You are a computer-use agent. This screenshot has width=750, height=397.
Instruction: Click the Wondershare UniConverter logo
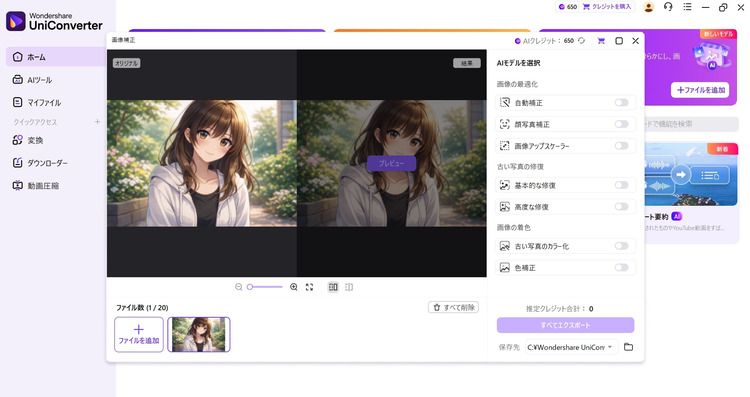[54, 22]
